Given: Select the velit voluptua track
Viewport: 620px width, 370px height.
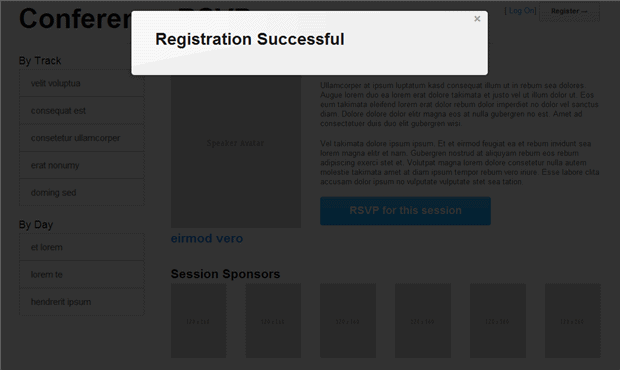Looking at the screenshot, I should coord(81,83).
